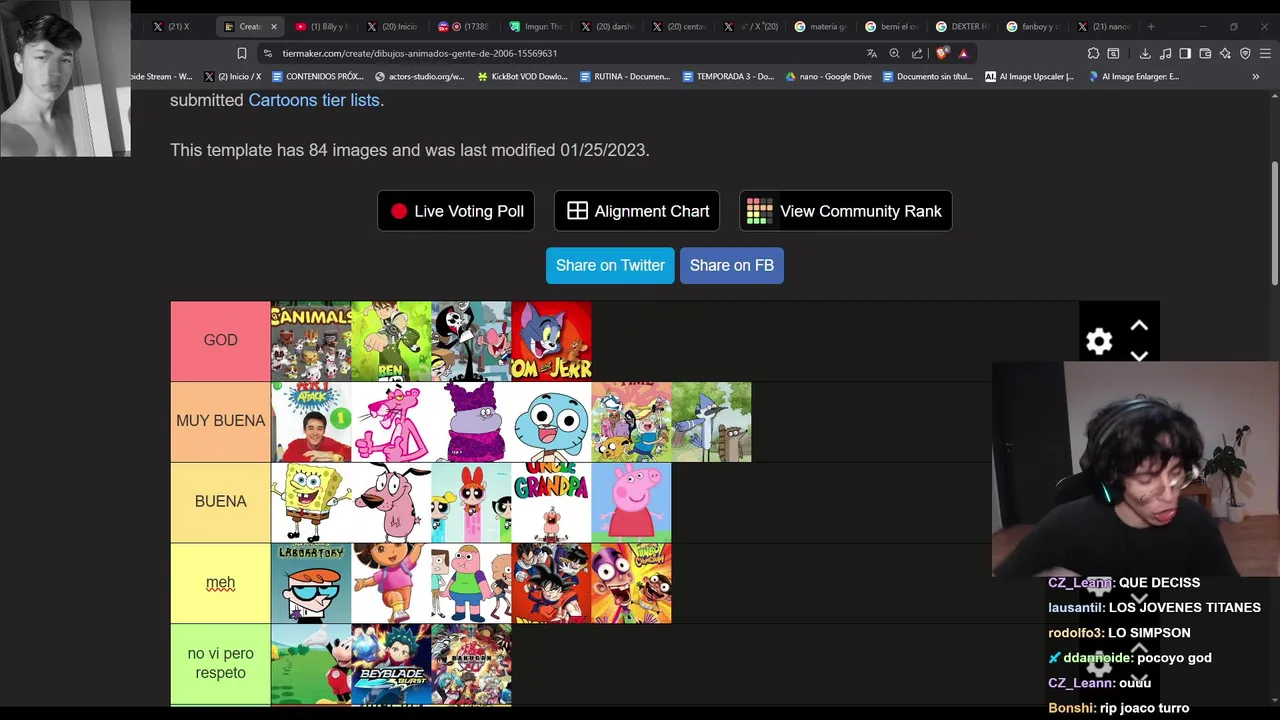The width and height of the screenshot is (1280, 720).
Task: Open TEMPORADA 3 document bookmark
Action: [x=728, y=76]
